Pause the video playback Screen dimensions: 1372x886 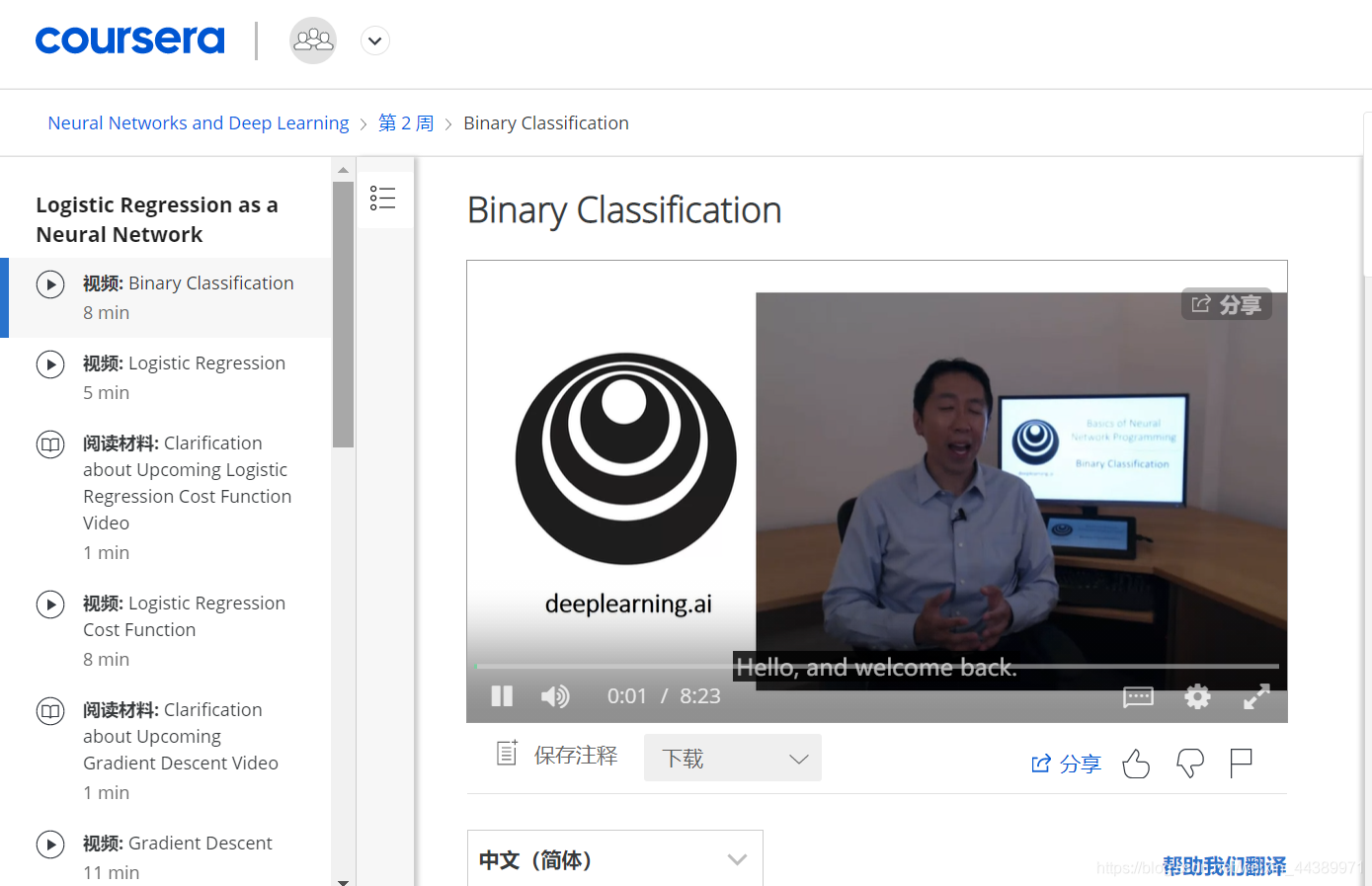502,696
